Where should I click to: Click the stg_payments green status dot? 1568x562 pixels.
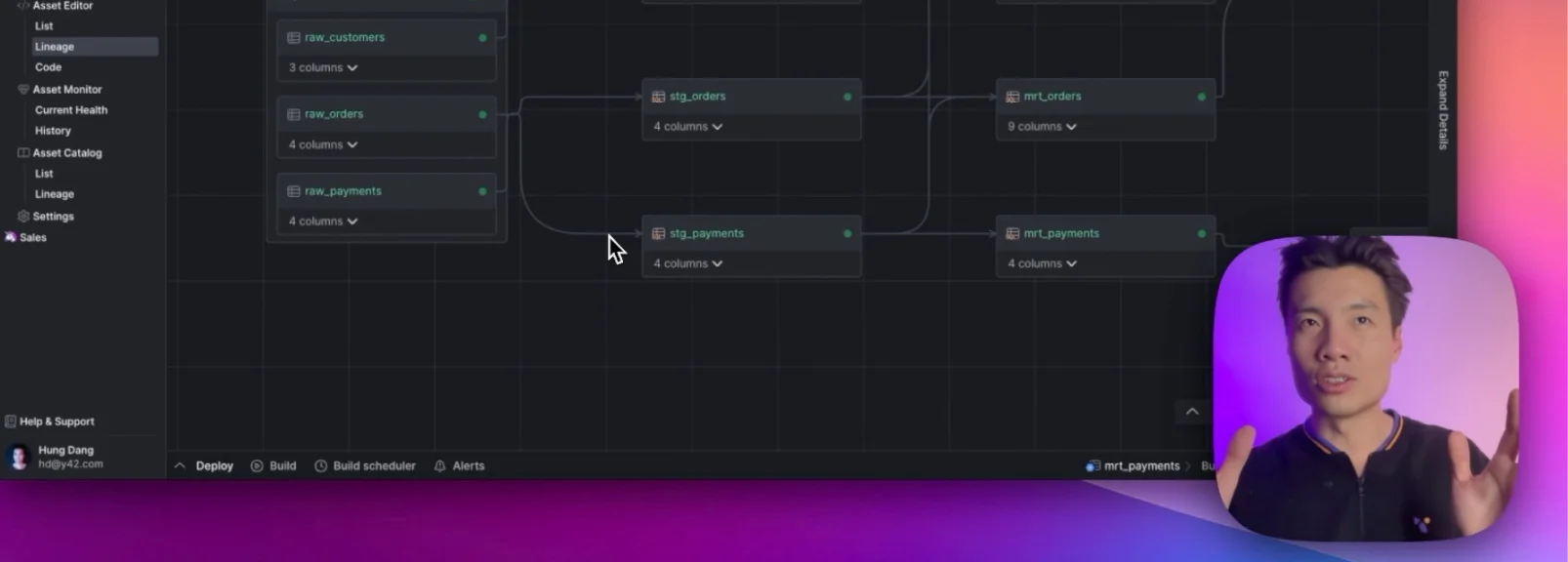click(847, 234)
